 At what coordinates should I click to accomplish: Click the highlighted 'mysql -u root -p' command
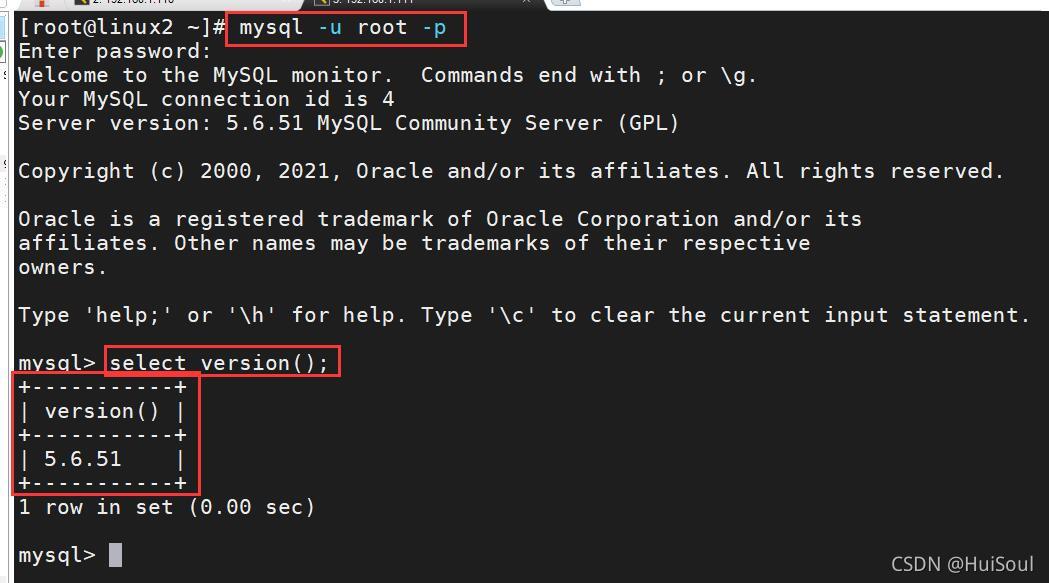(x=343, y=28)
